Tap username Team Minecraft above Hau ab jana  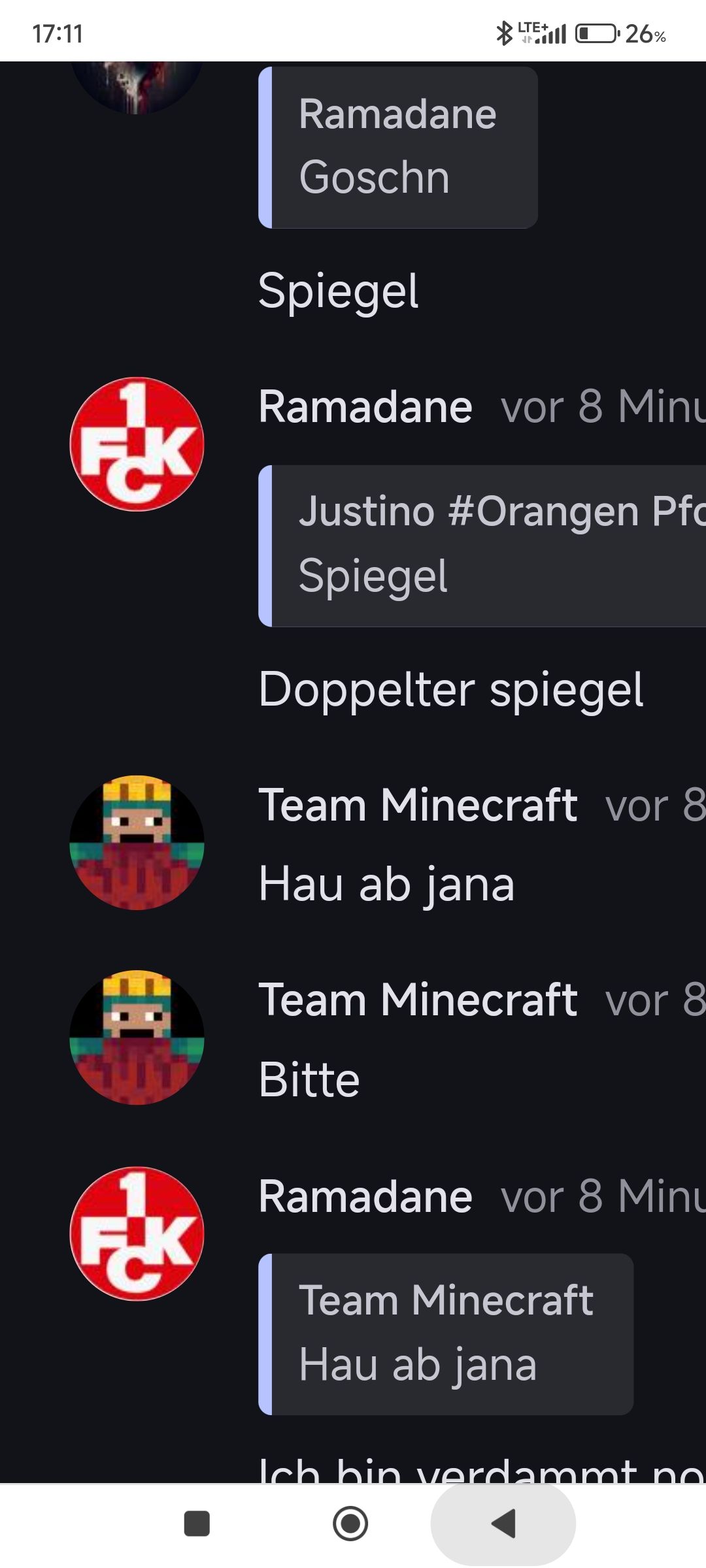418,804
